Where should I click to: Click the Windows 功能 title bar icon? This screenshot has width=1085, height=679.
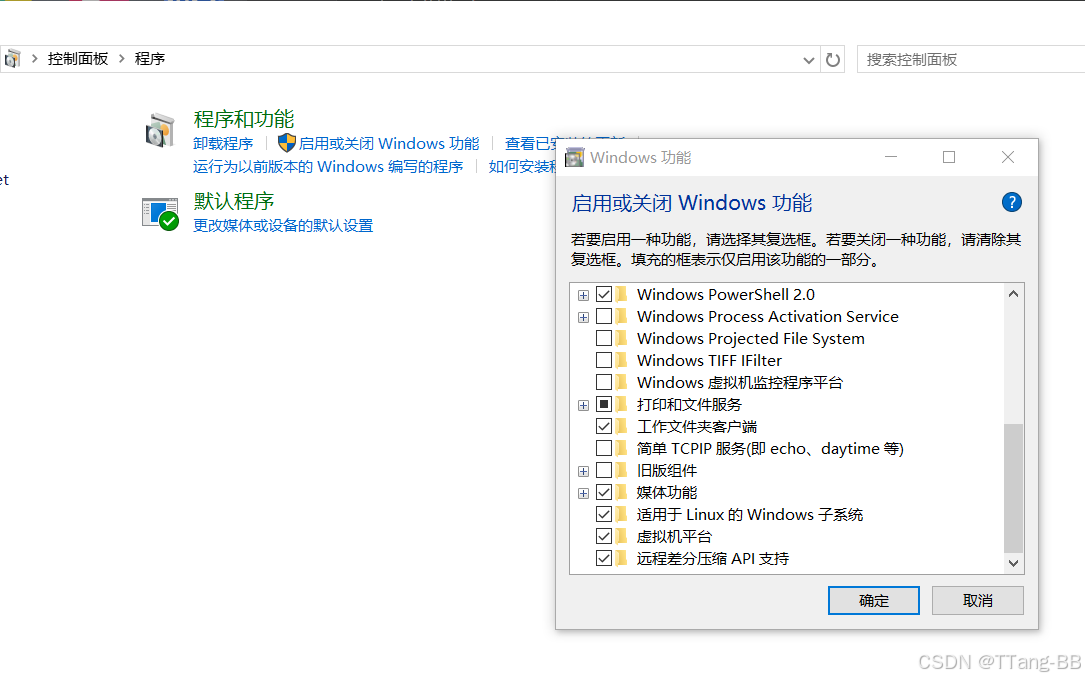pyautogui.click(x=574, y=157)
